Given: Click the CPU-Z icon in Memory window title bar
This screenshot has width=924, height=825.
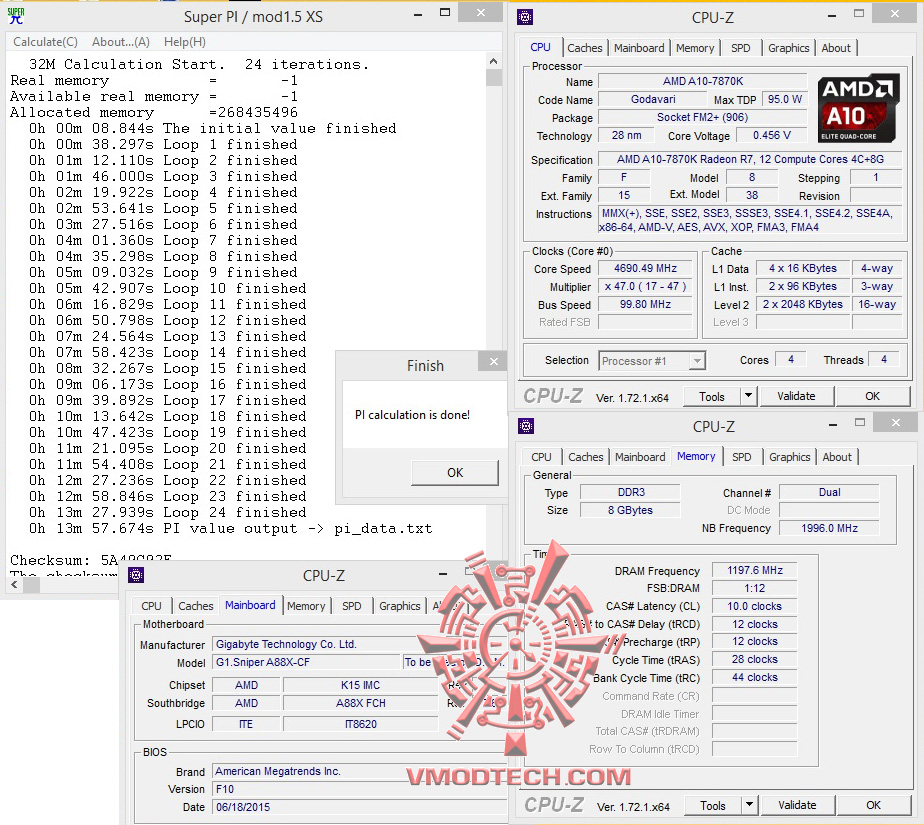Looking at the screenshot, I should pos(526,426).
